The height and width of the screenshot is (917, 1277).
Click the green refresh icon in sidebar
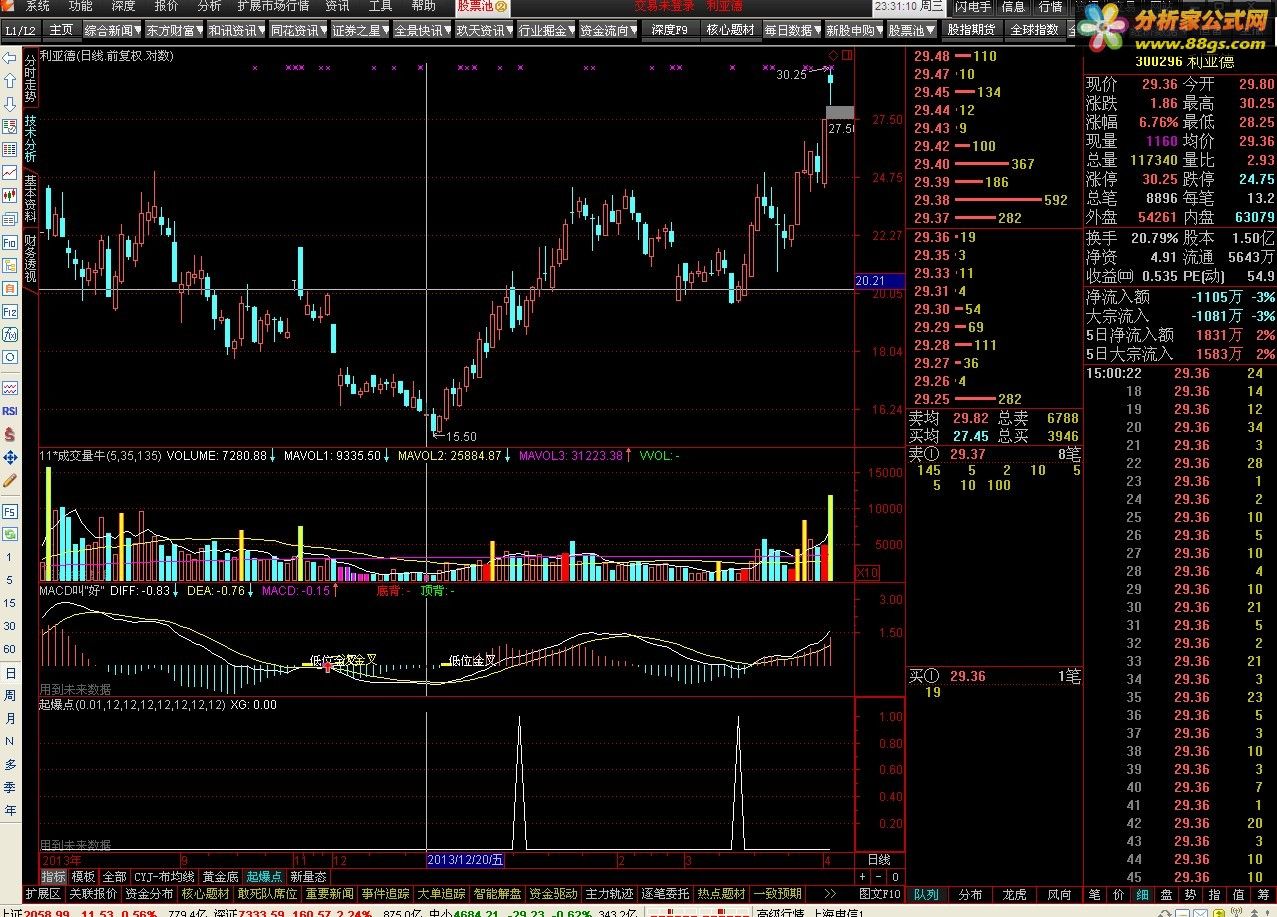tap(10, 532)
